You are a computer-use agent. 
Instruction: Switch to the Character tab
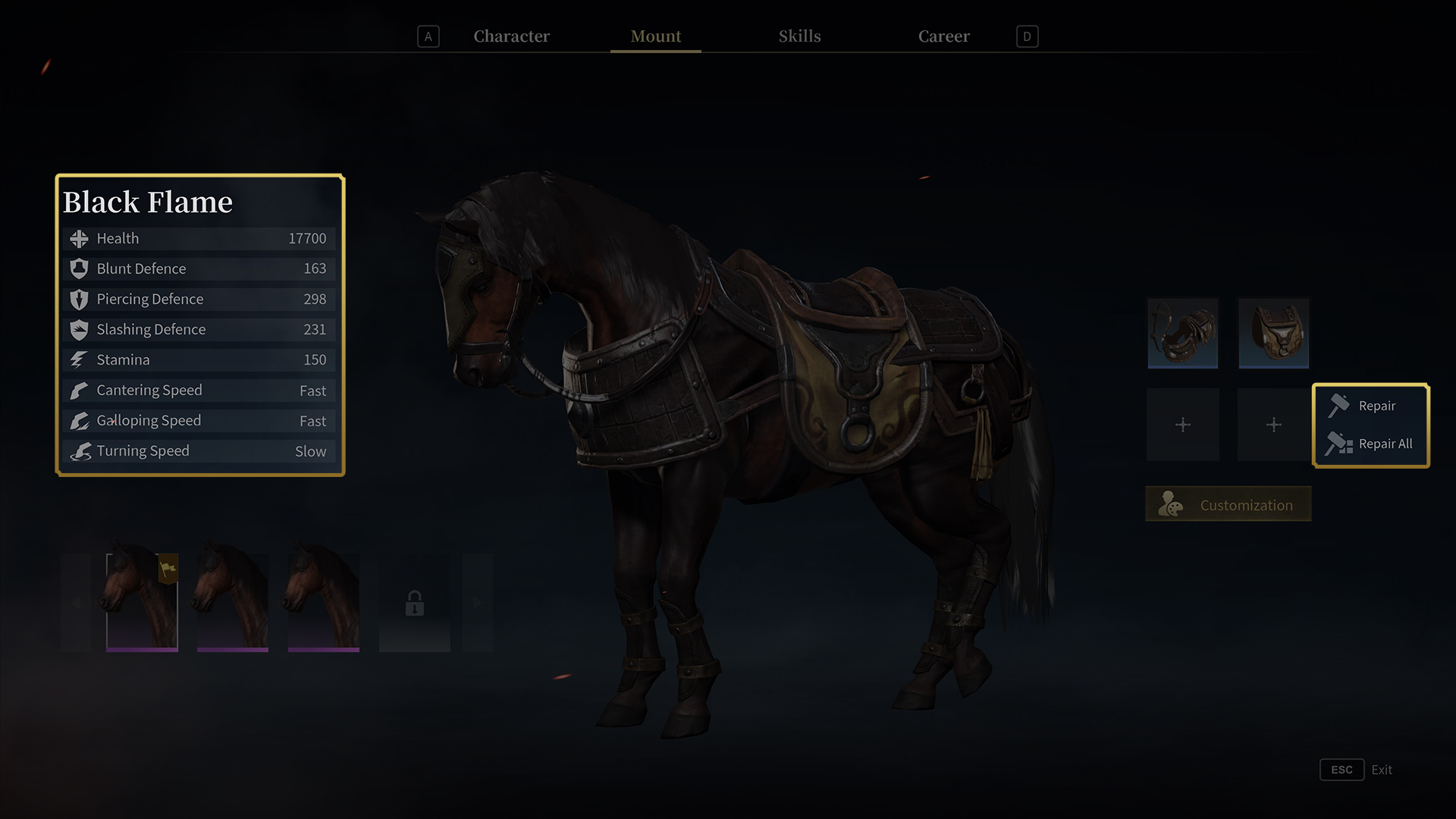[x=511, y=36]
